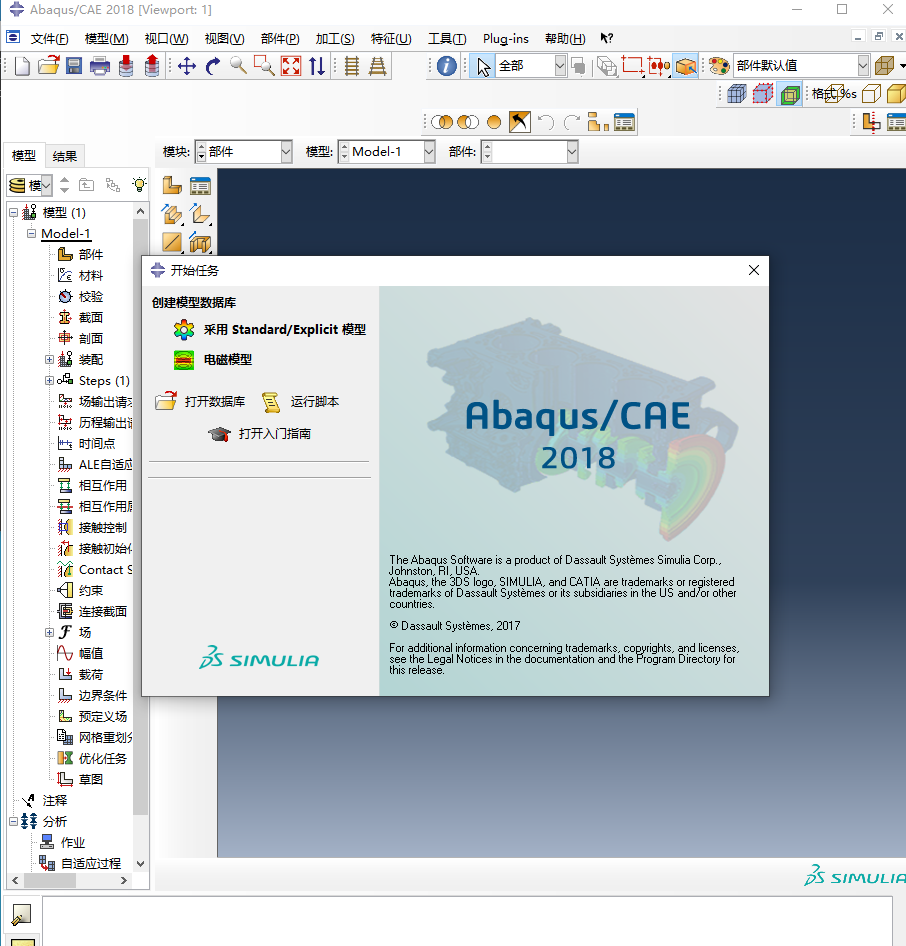Open the Part Manager icon
Image resolution: width=906 pixels, height=946 pixels.
[x=200, y=186]
